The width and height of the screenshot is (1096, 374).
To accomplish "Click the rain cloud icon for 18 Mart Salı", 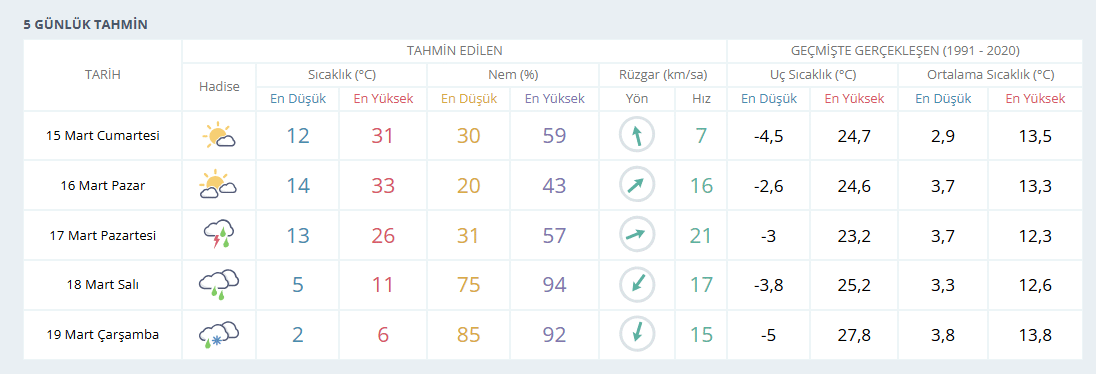I will click(x=219, y=285).
